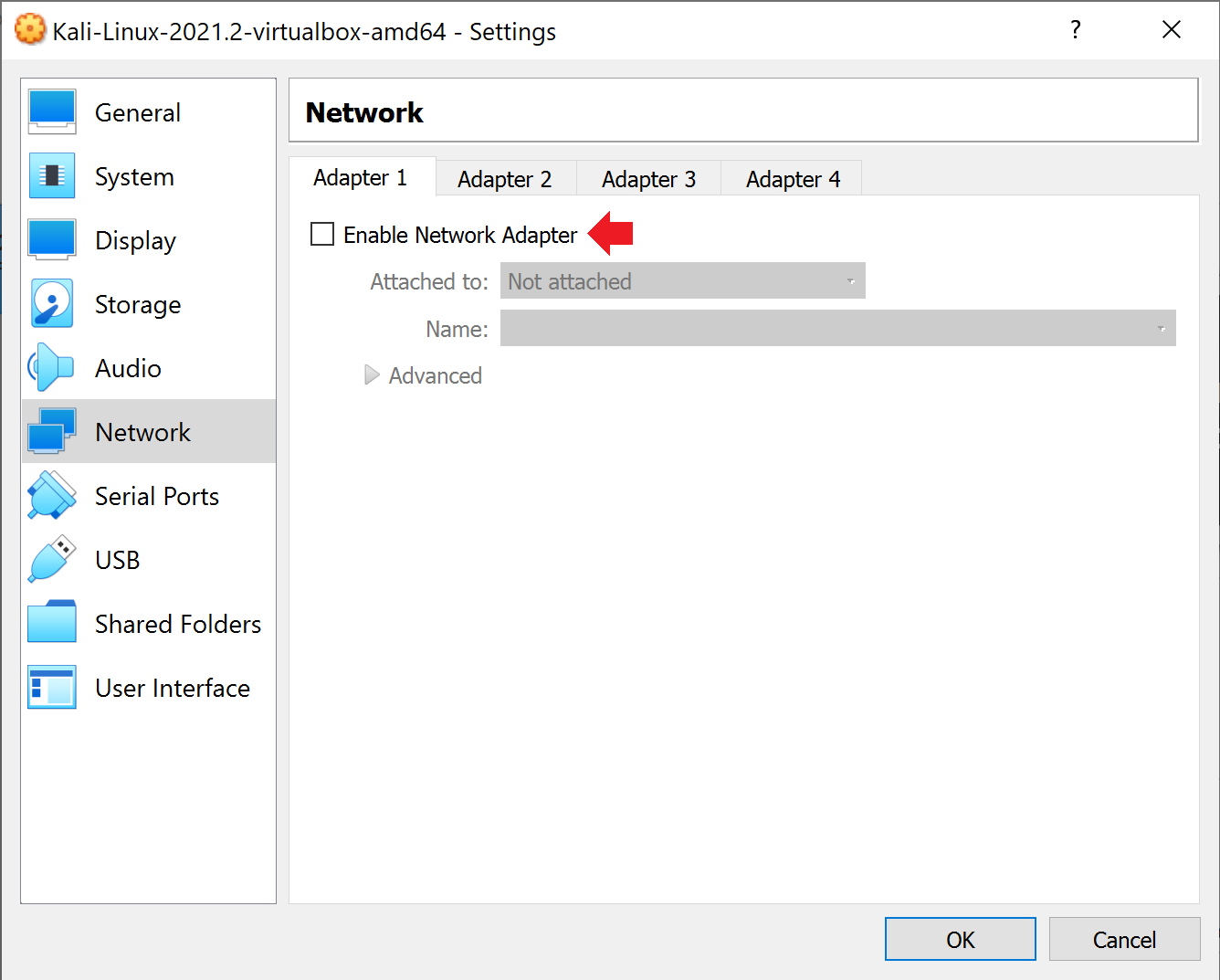This screenshot has width=1220, height=980.
Task: Select the Audio speaker icon
Action: click(x=51, y=367)
